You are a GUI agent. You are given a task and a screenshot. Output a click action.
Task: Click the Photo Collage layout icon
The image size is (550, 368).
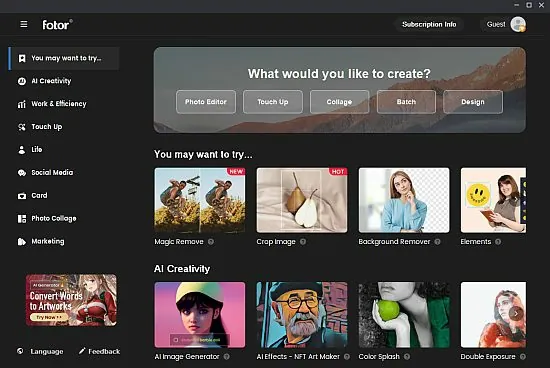coord(22,219)
